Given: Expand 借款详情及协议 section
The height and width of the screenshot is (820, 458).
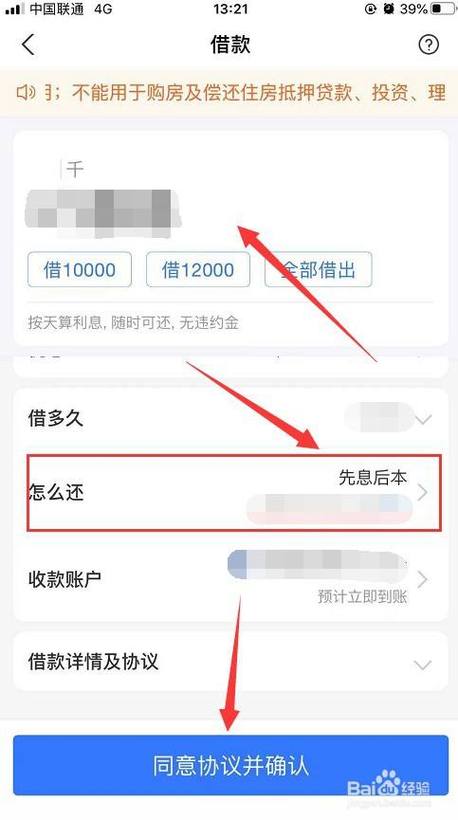Looking at the screenshot, I should coord(230,662).
